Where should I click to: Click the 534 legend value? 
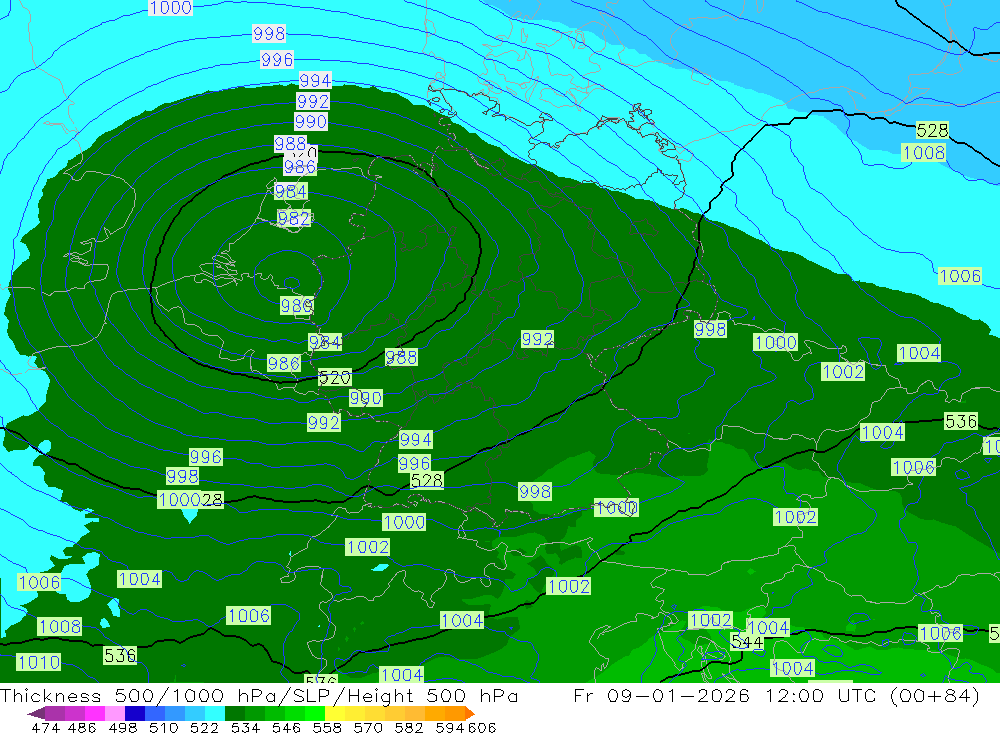[246, 727]
